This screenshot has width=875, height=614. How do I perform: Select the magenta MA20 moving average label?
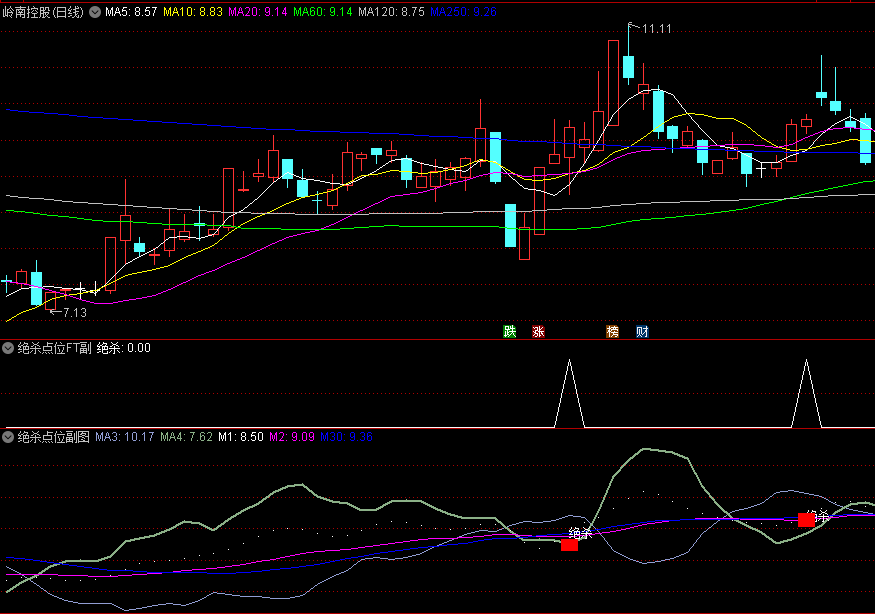(x=258, y=12)
